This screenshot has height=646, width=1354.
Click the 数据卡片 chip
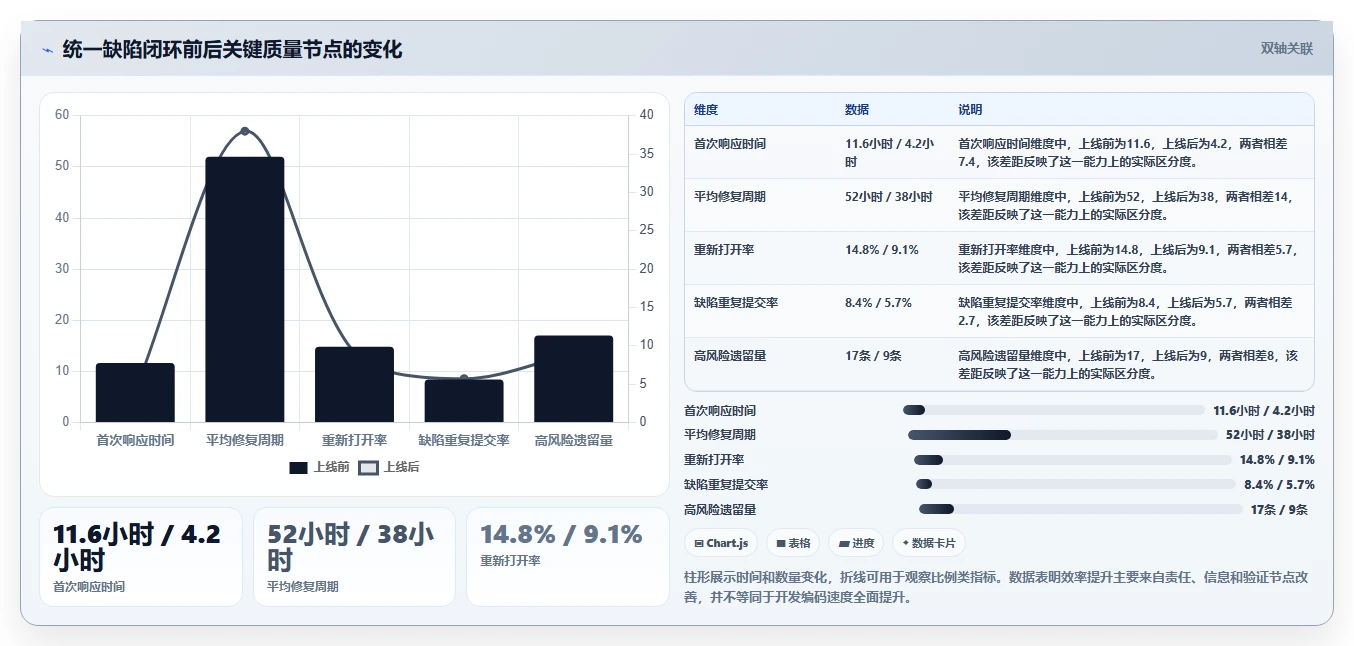pos(929,543)
